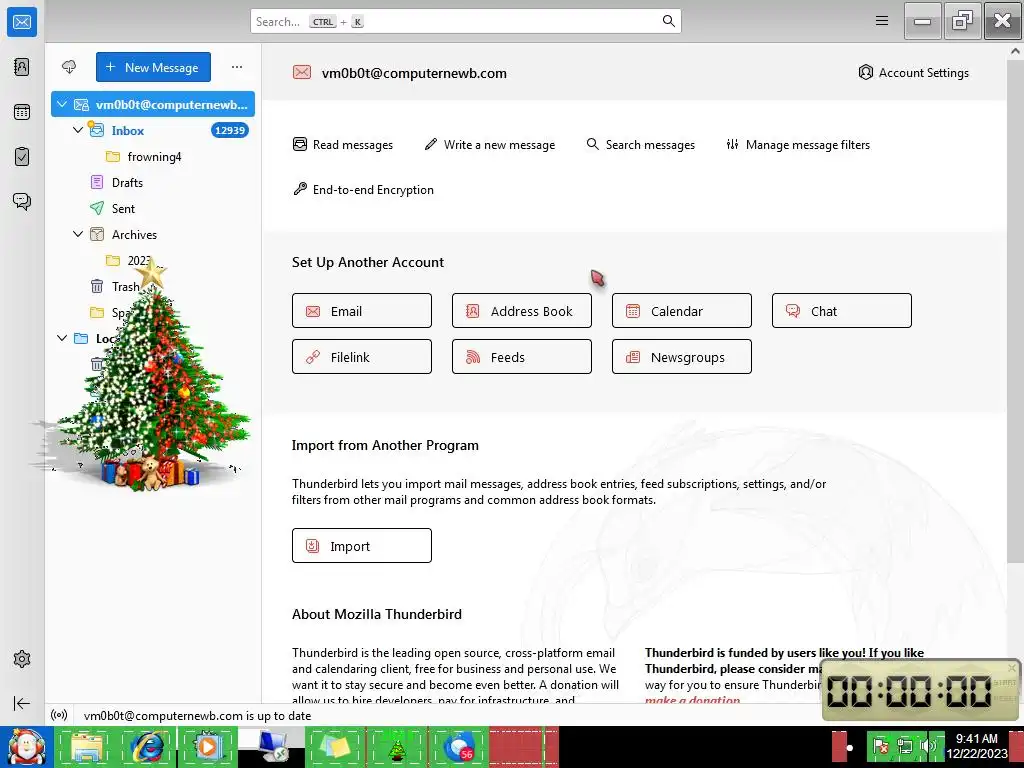The image size is (1024, 768).
Task: Set up an Address Book
Action: click(522, 310)
